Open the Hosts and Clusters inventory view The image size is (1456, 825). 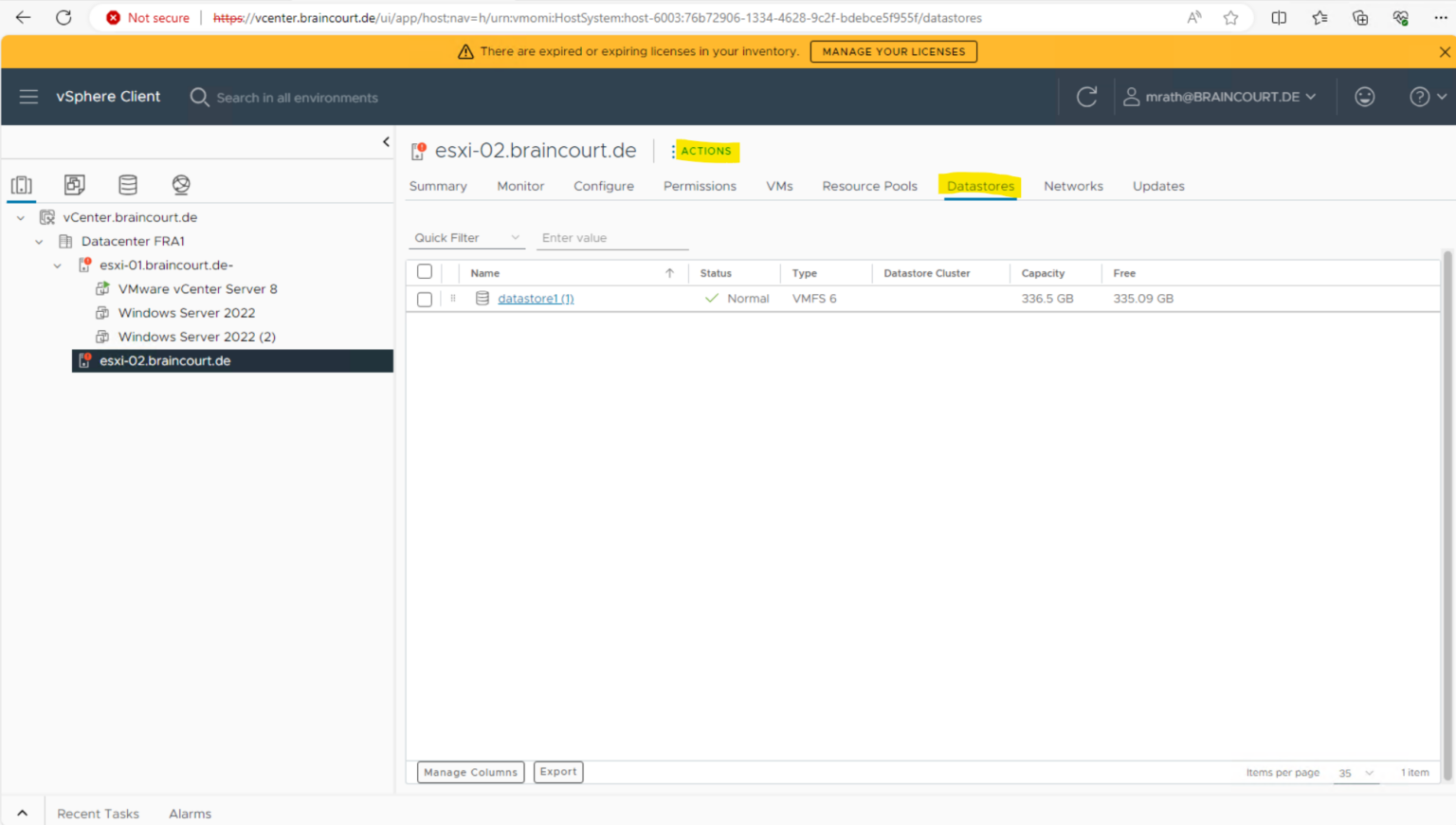coord(22,185)
